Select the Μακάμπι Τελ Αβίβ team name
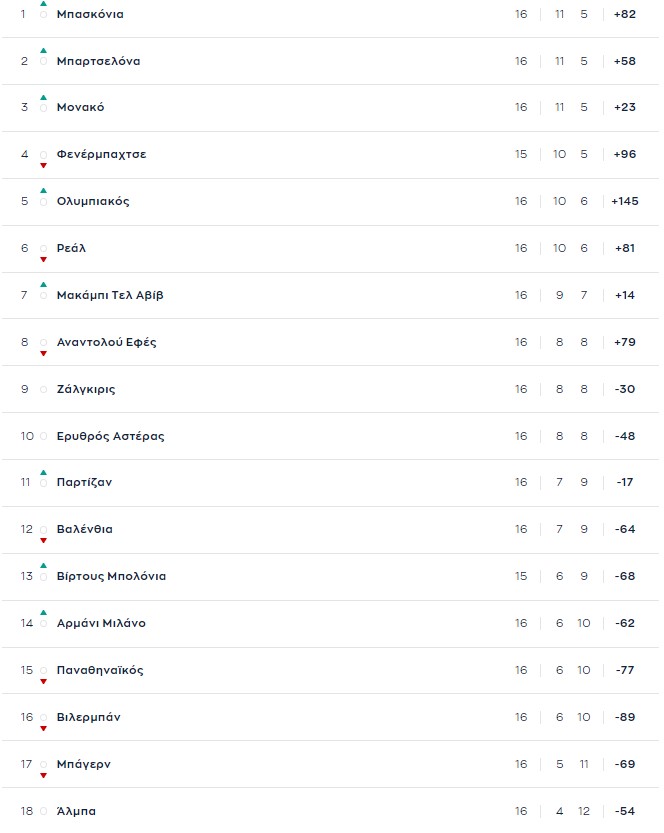The height and width of the screenshot is (833, 664). (110, 295)
